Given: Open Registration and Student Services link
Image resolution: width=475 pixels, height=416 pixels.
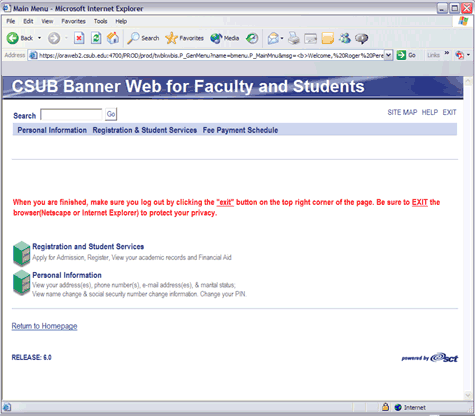Looking at the screenshot, I should click(x=88, y=247).
